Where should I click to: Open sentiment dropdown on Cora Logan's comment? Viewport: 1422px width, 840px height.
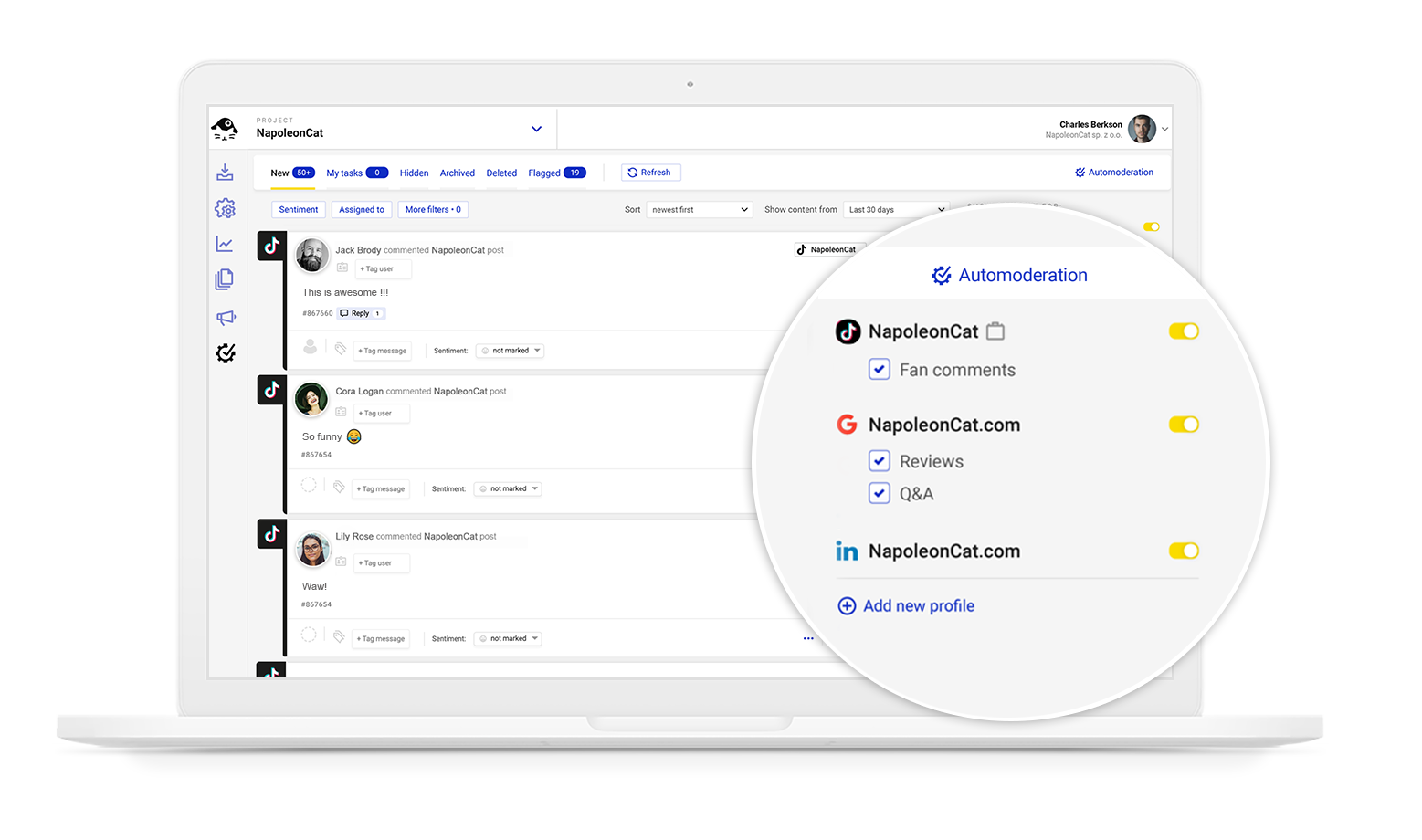(508, 488)
